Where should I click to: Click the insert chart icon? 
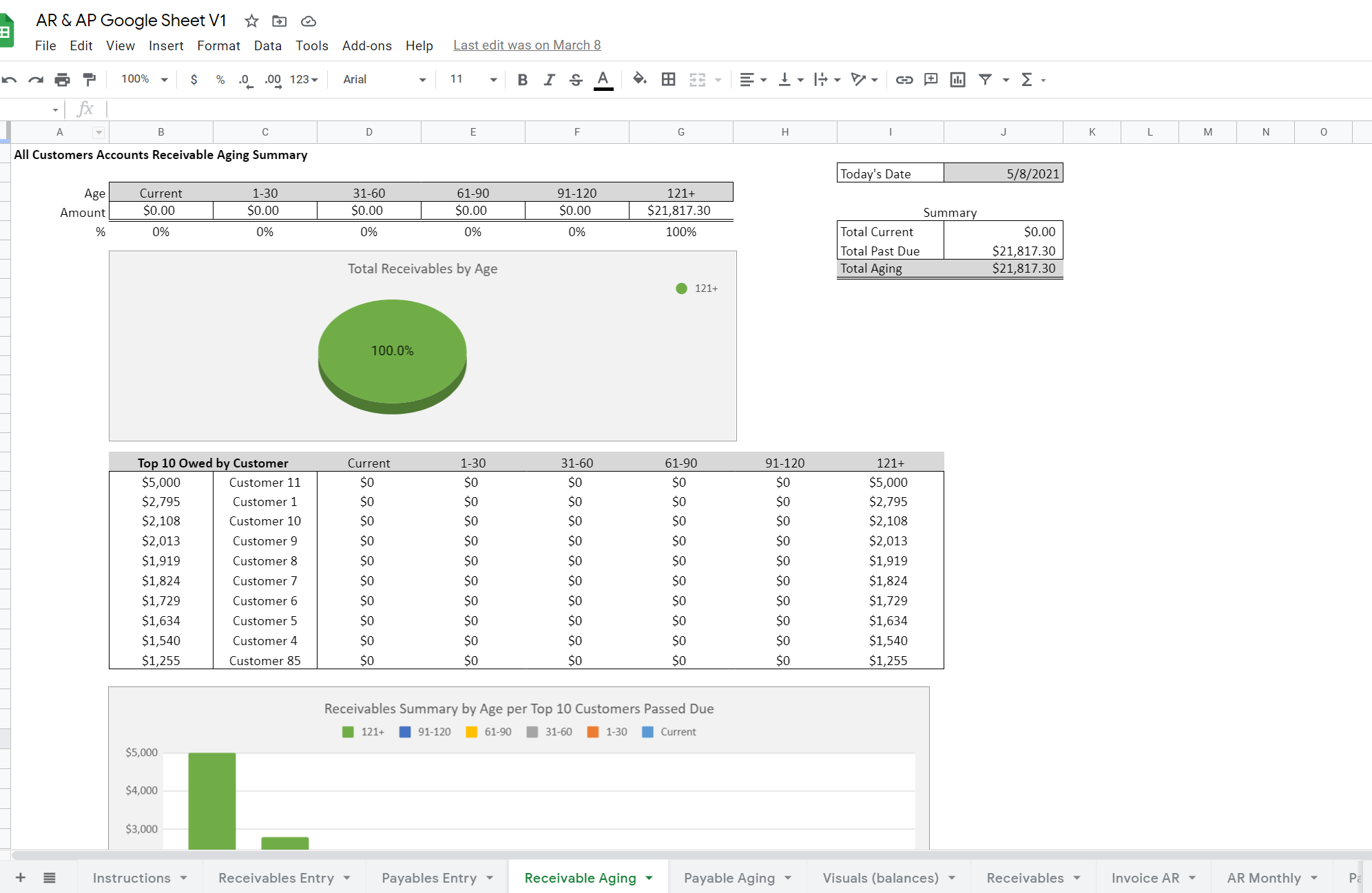(x=957, y=80)
